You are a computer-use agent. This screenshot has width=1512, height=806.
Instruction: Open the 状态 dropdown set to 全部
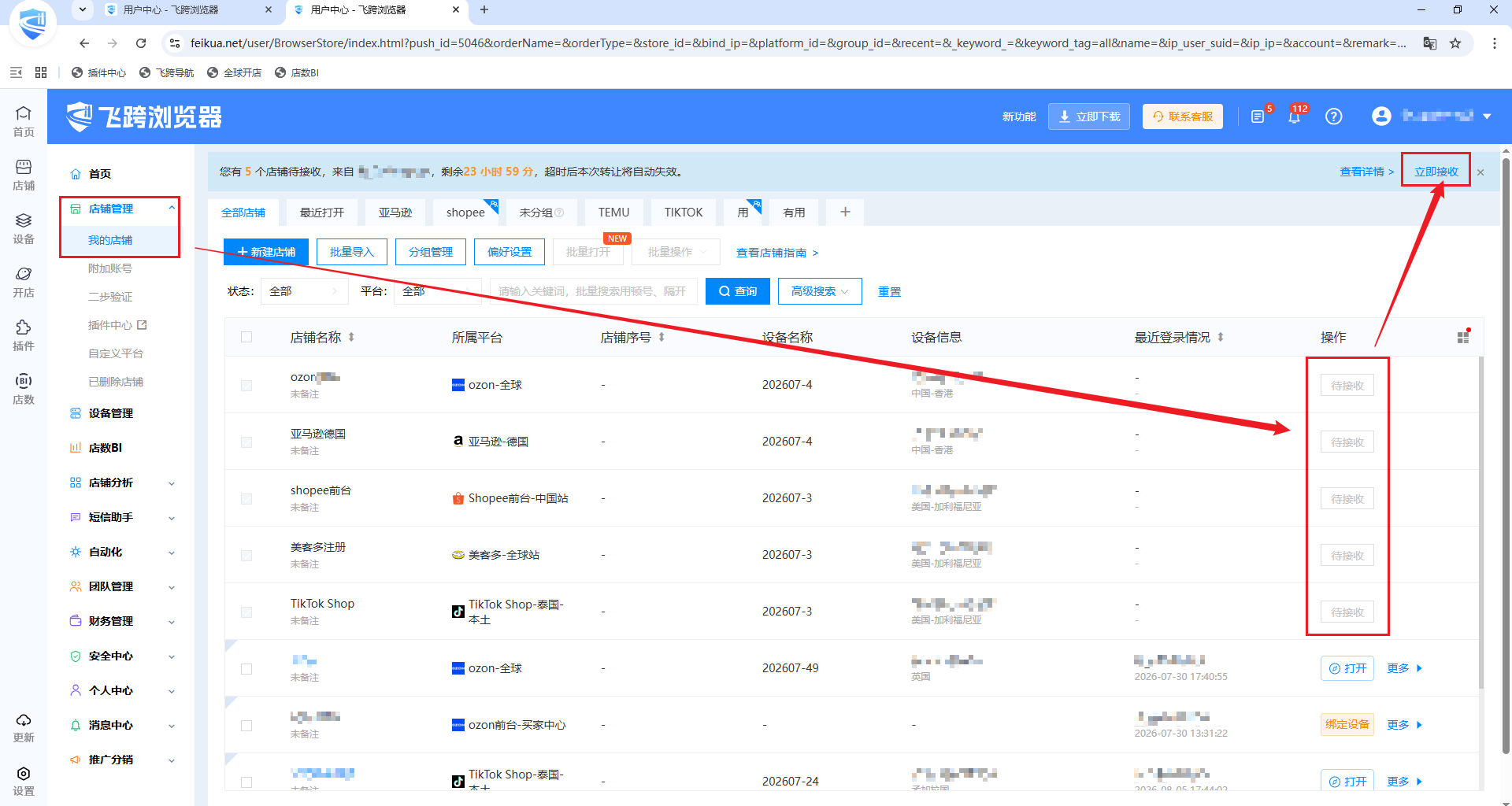tap(304, 291)
